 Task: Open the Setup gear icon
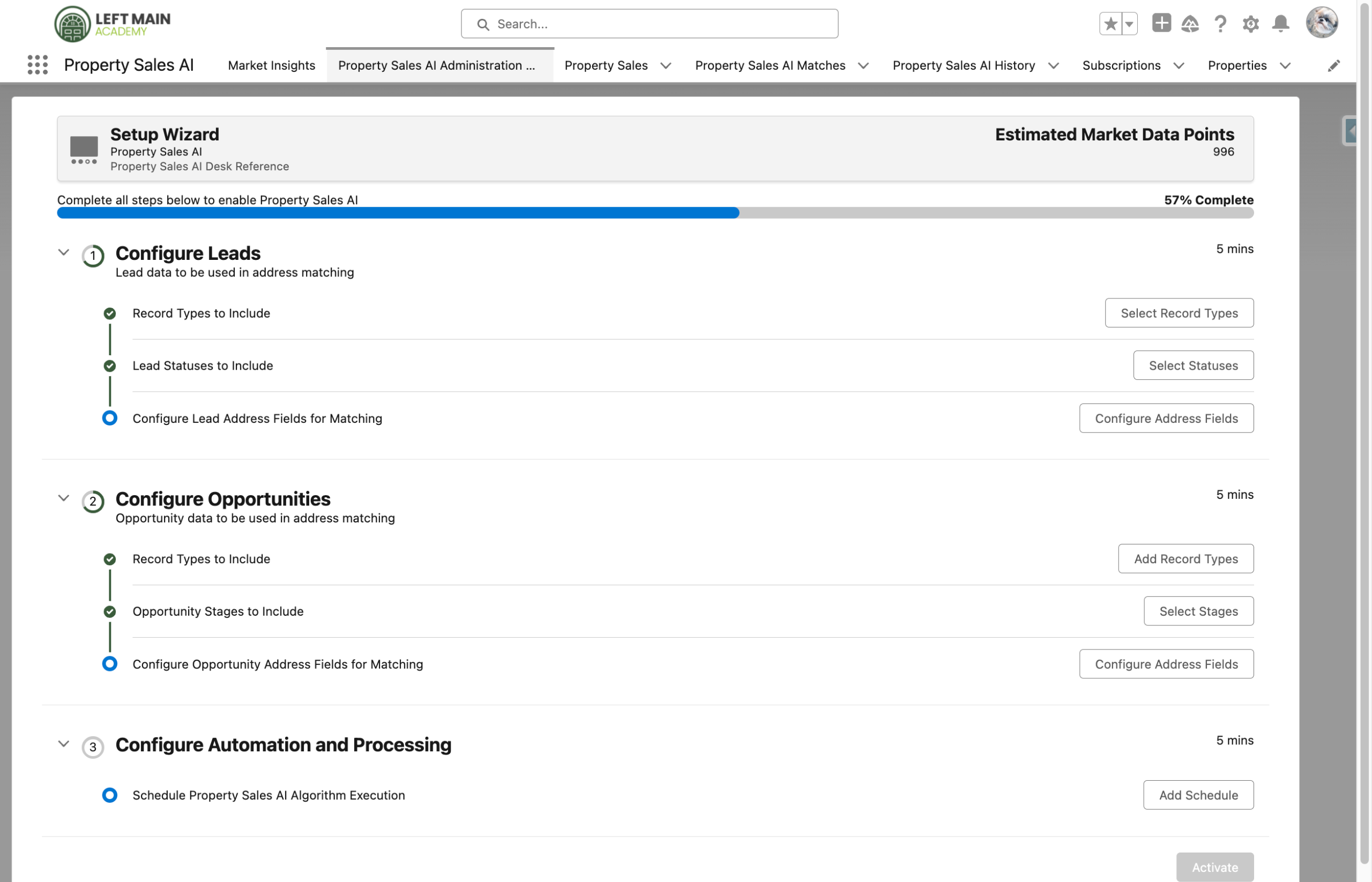pos(1250,24)
